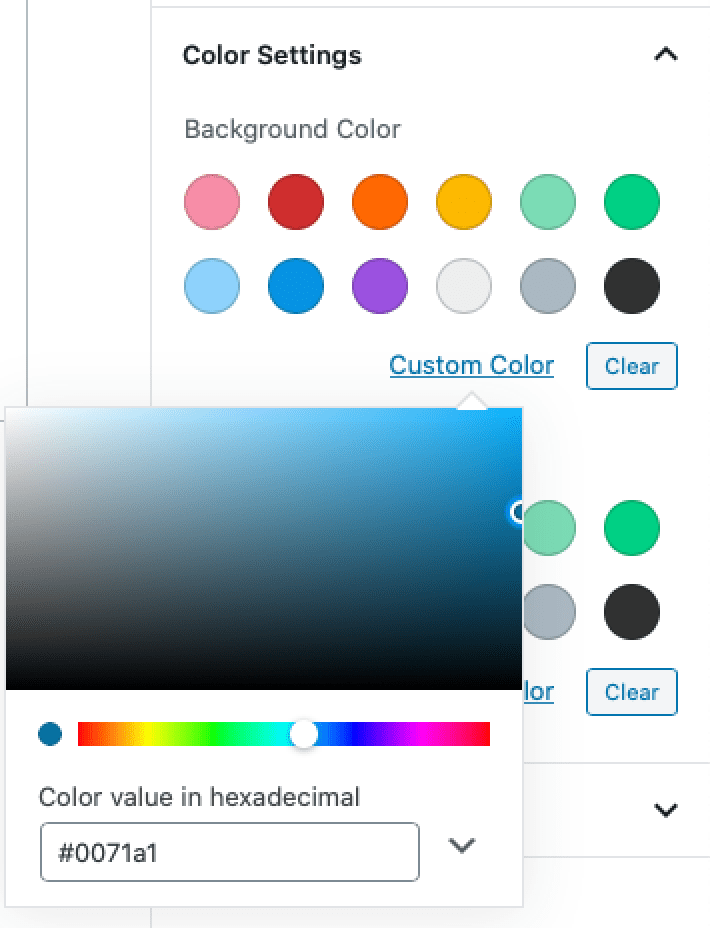Pick the purple background color swatch
Image resolution: width=710 pixels, height=928 pixels.
click(380, 286)
